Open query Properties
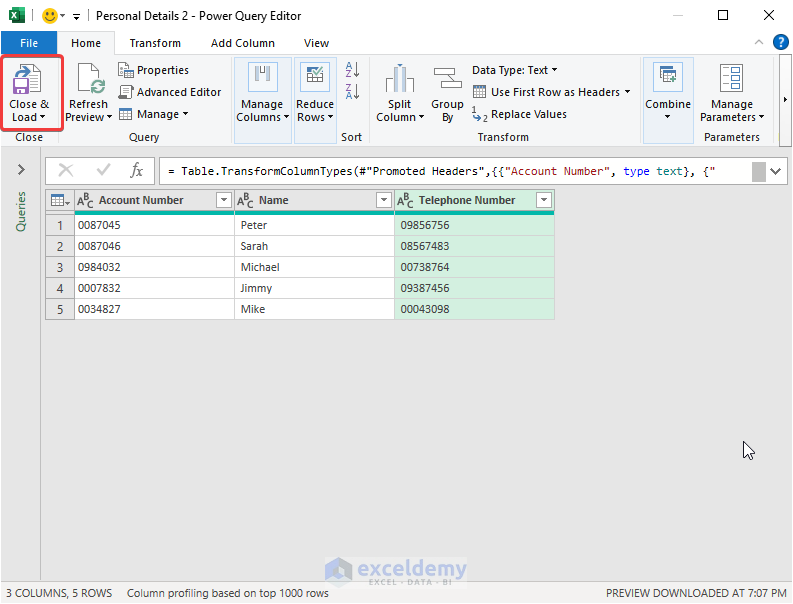 point(153,70)
